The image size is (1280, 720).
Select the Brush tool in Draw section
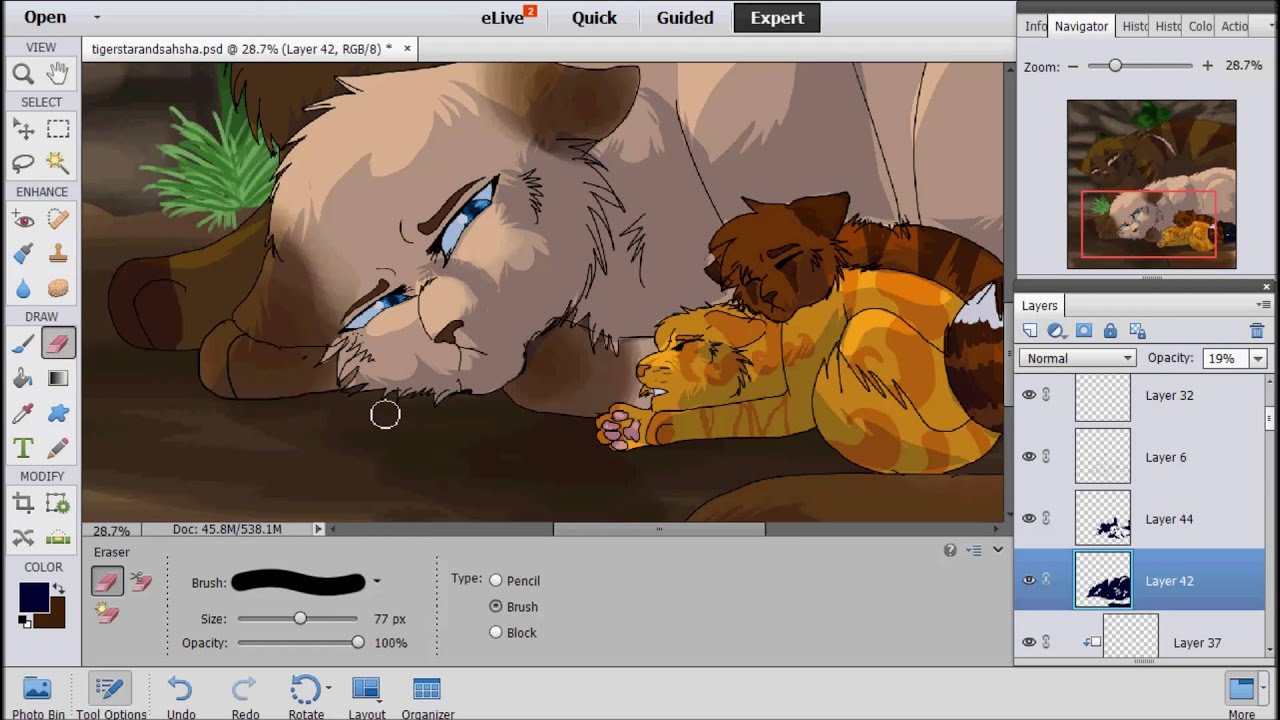pyautogui.click(x=23, y=344)
